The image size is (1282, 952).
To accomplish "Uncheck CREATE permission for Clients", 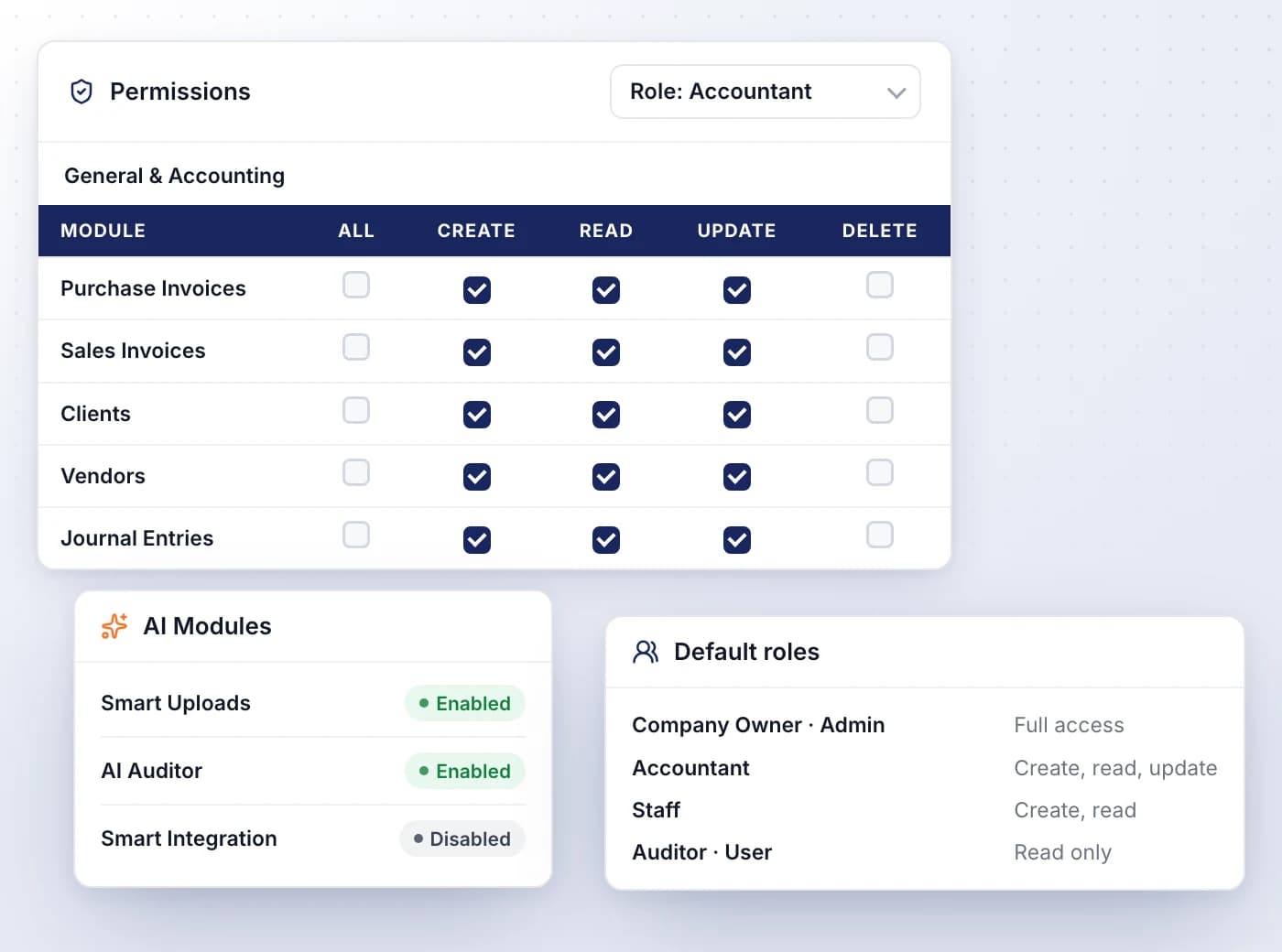I will pos(477,415).
